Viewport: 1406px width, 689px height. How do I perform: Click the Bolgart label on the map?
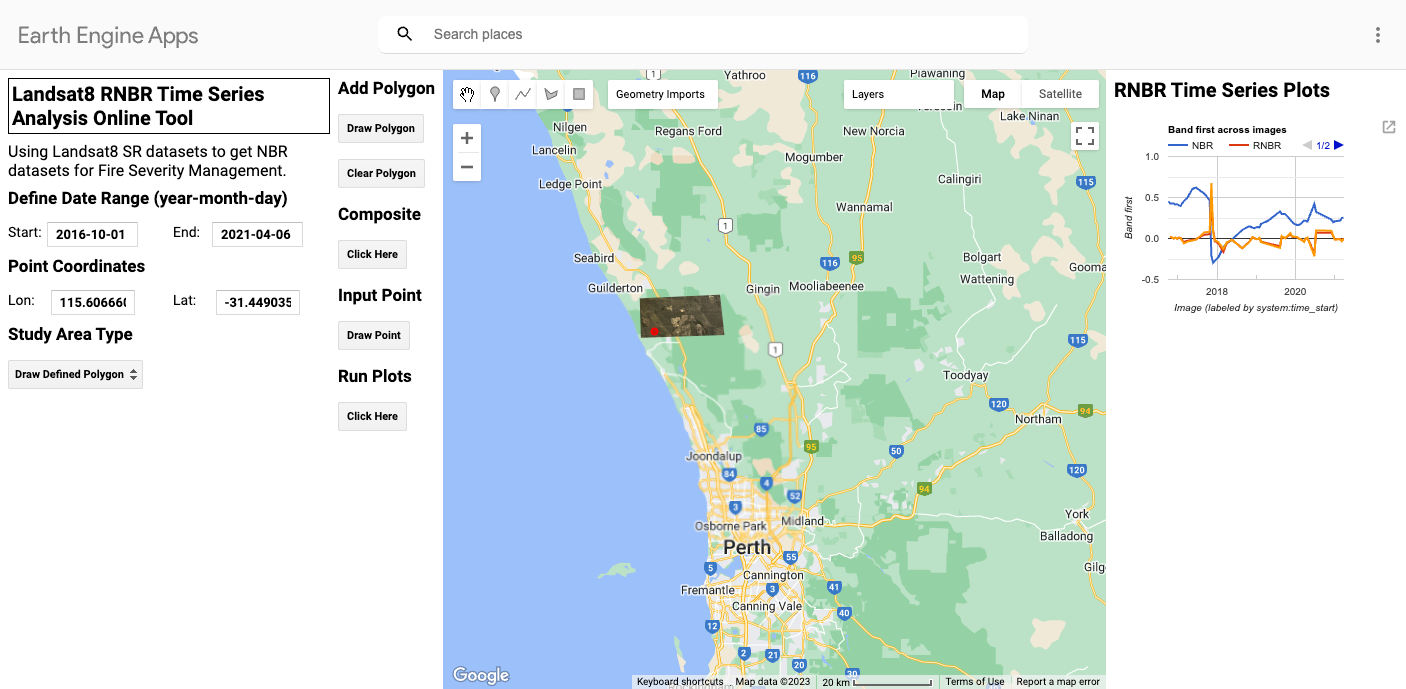click(x=982, y=257)
